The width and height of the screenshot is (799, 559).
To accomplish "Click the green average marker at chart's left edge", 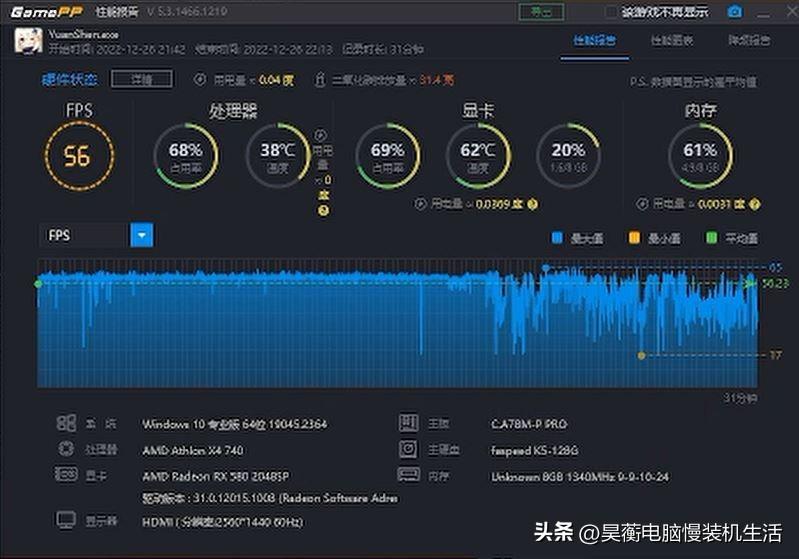I will [38, 283].
